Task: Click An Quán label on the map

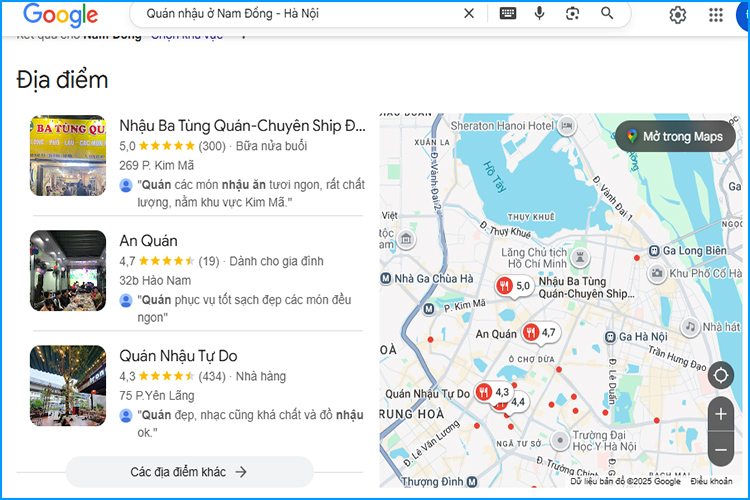Action: tap(496, 334)
